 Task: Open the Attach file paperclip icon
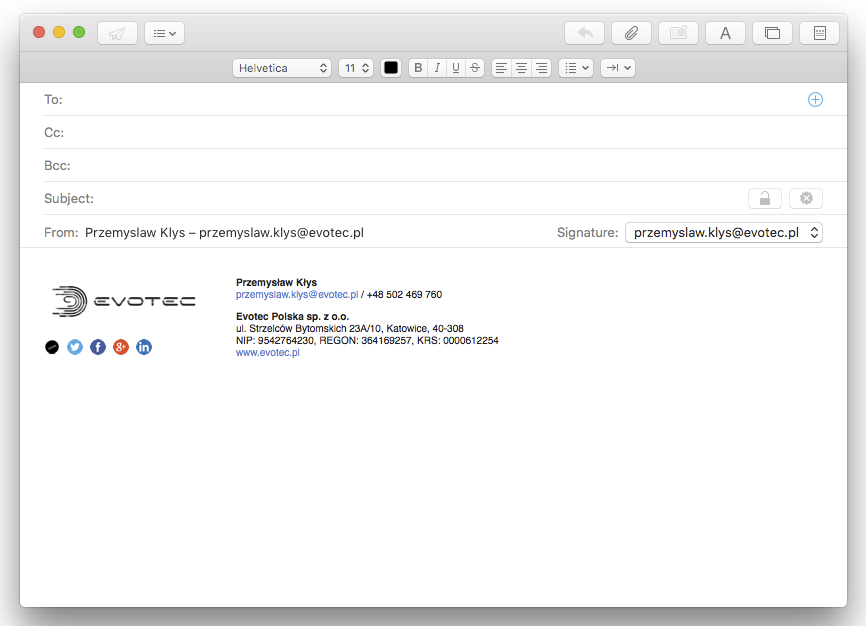click(631, 32)
